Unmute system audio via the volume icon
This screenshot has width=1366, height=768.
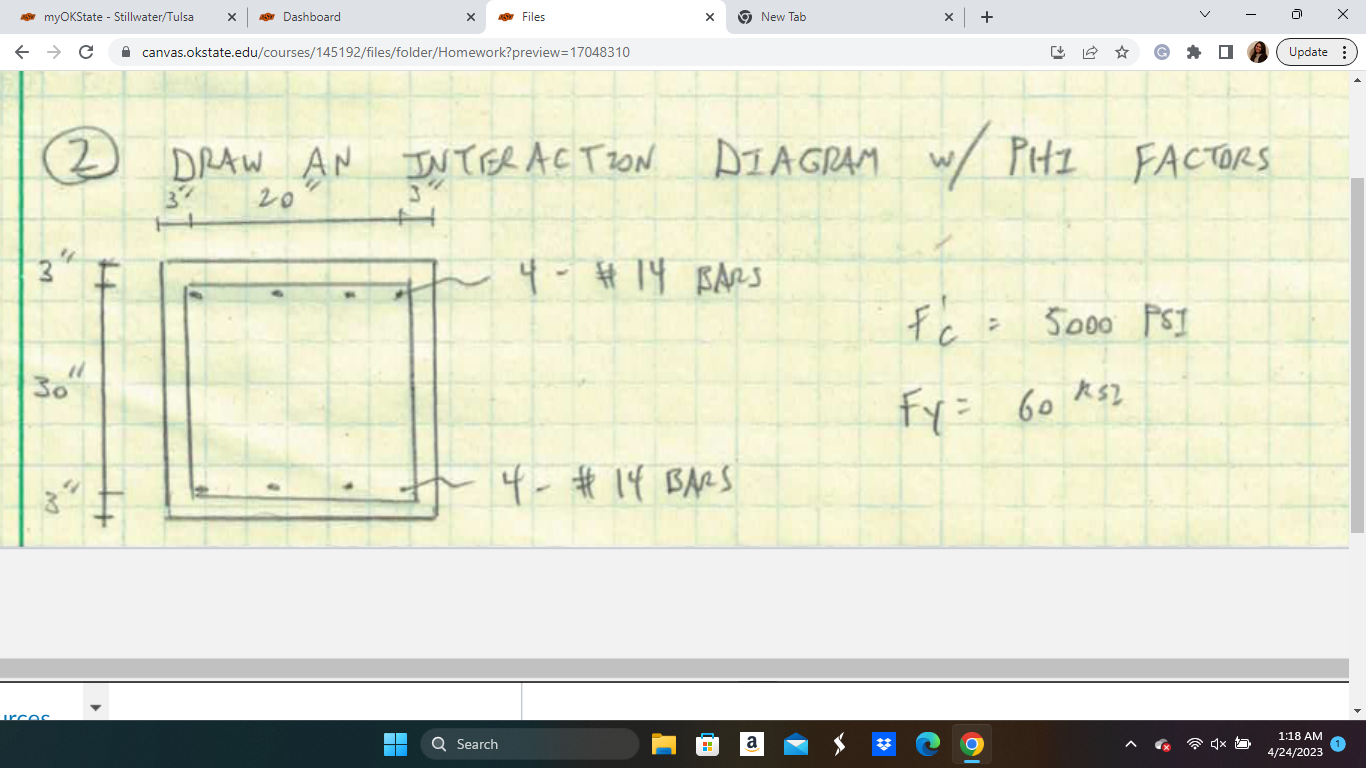click(x=1218, y=744)
